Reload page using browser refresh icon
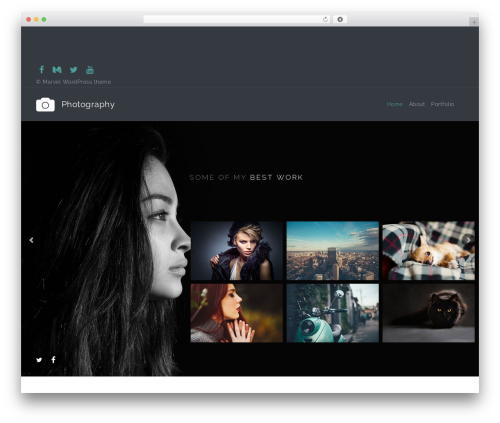The width and height of the screenshot is (500, 423). (x=325, y=19)
